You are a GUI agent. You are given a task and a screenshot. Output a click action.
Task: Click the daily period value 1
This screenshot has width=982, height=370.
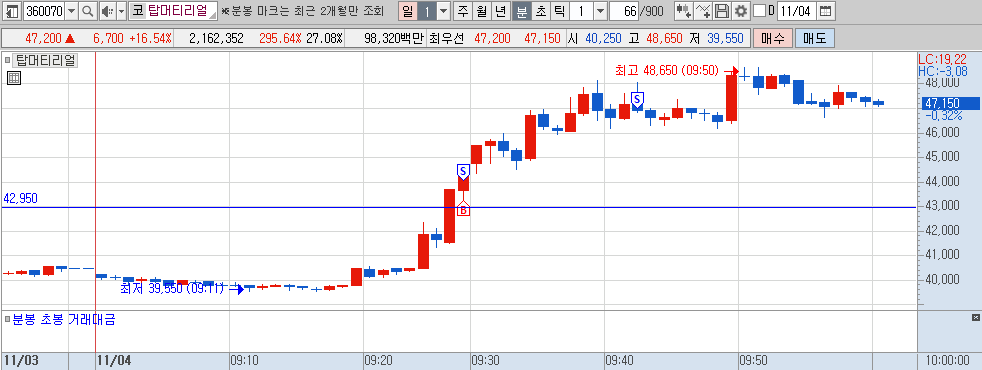(426, 11)
